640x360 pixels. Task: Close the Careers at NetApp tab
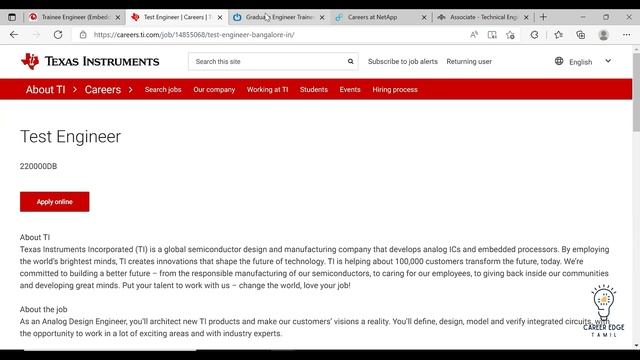coord(424,17)
